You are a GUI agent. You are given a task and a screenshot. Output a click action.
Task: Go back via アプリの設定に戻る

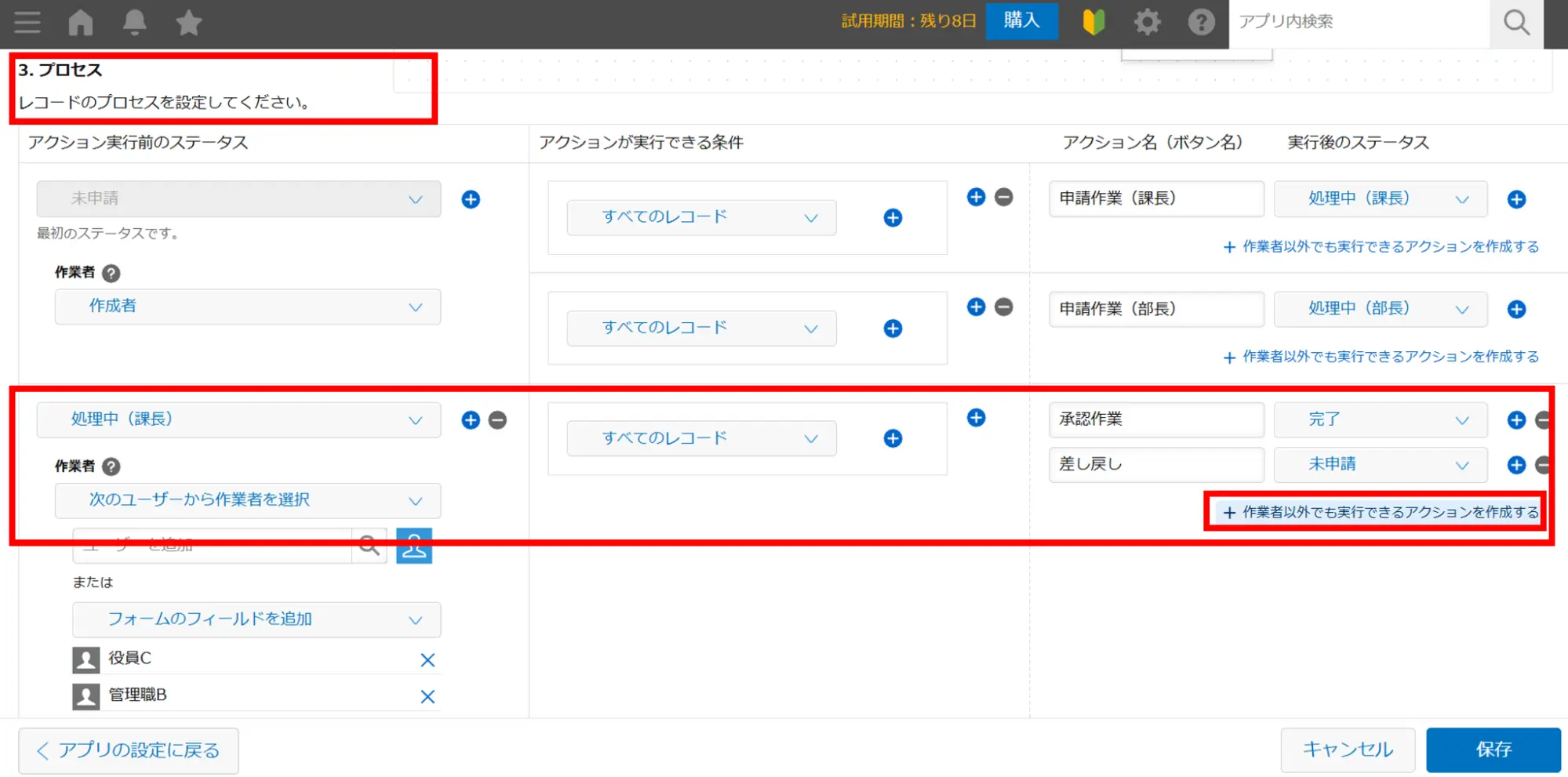tap(129, 750)
